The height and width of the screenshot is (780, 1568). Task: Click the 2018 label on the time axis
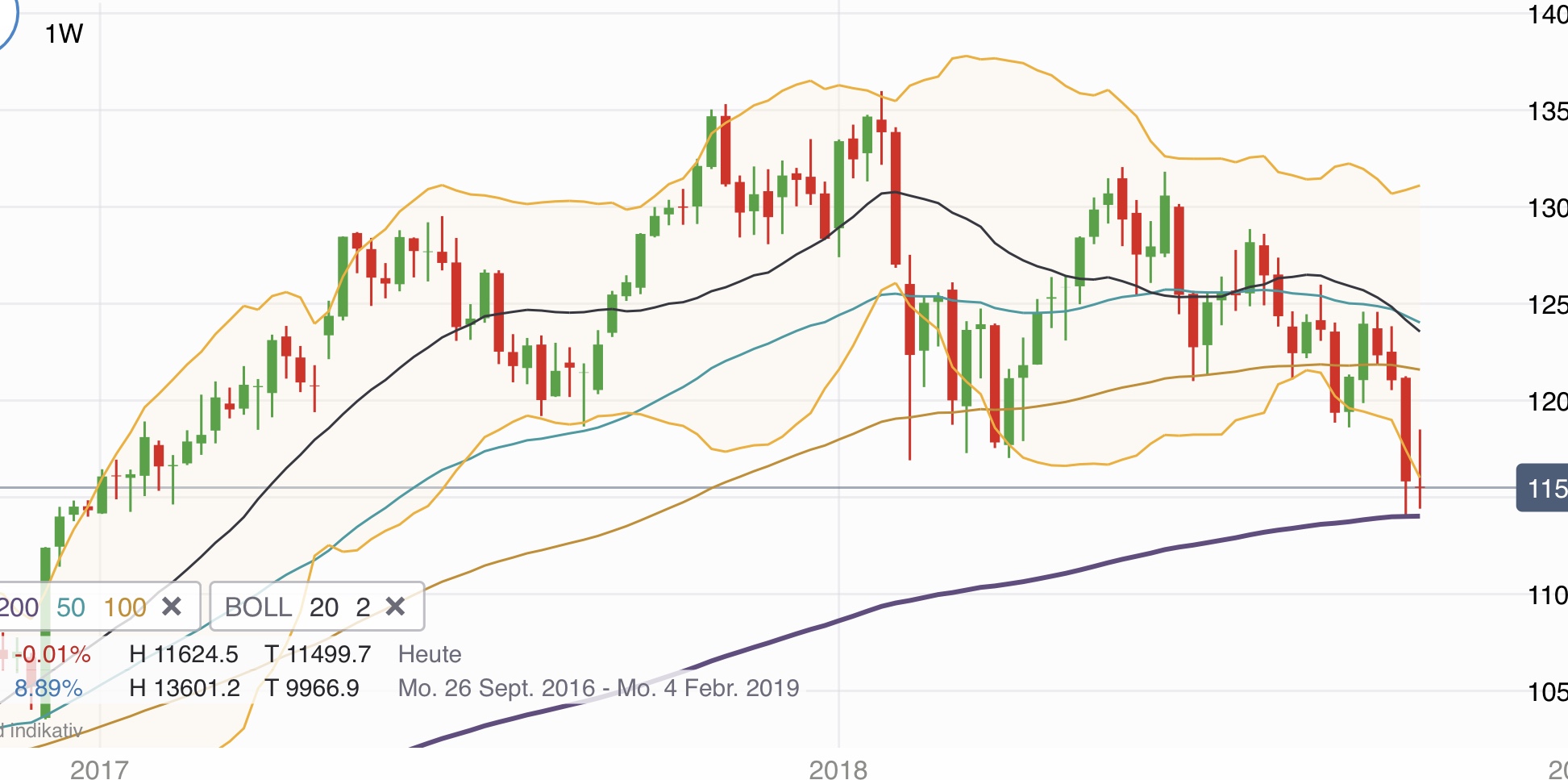point(838,769)
